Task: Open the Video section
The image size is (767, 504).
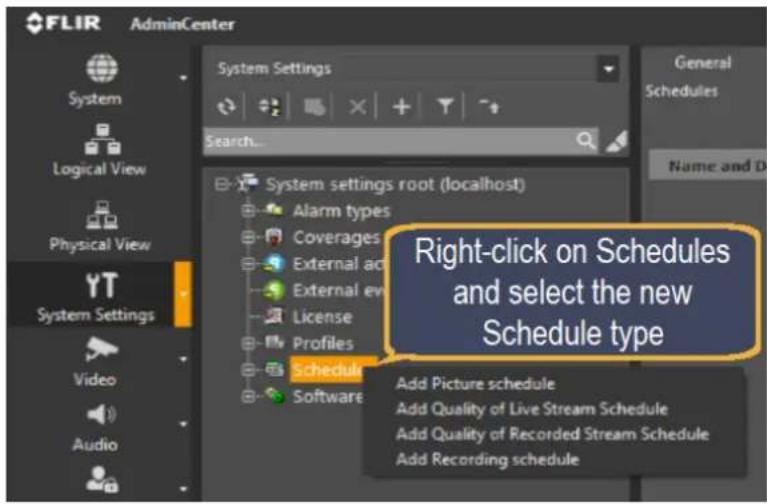Action: (96, 361)
